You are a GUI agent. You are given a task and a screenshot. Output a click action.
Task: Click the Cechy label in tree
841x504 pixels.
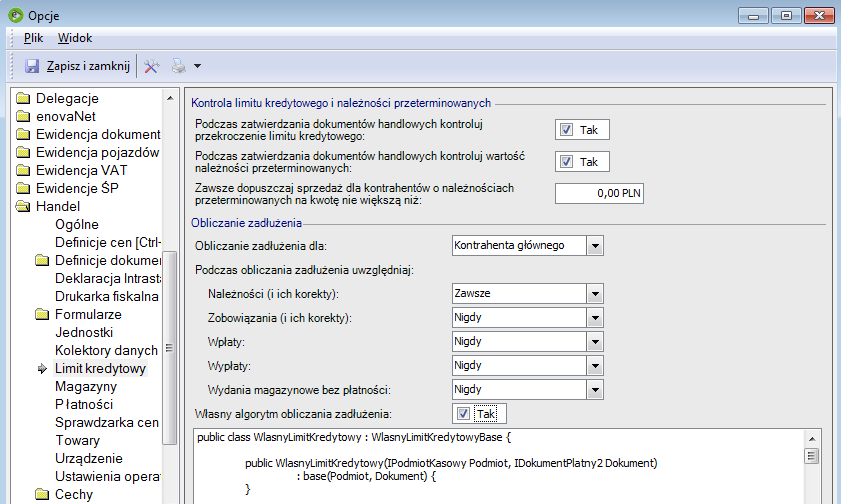pyautogui.click(x=73, y=494)
